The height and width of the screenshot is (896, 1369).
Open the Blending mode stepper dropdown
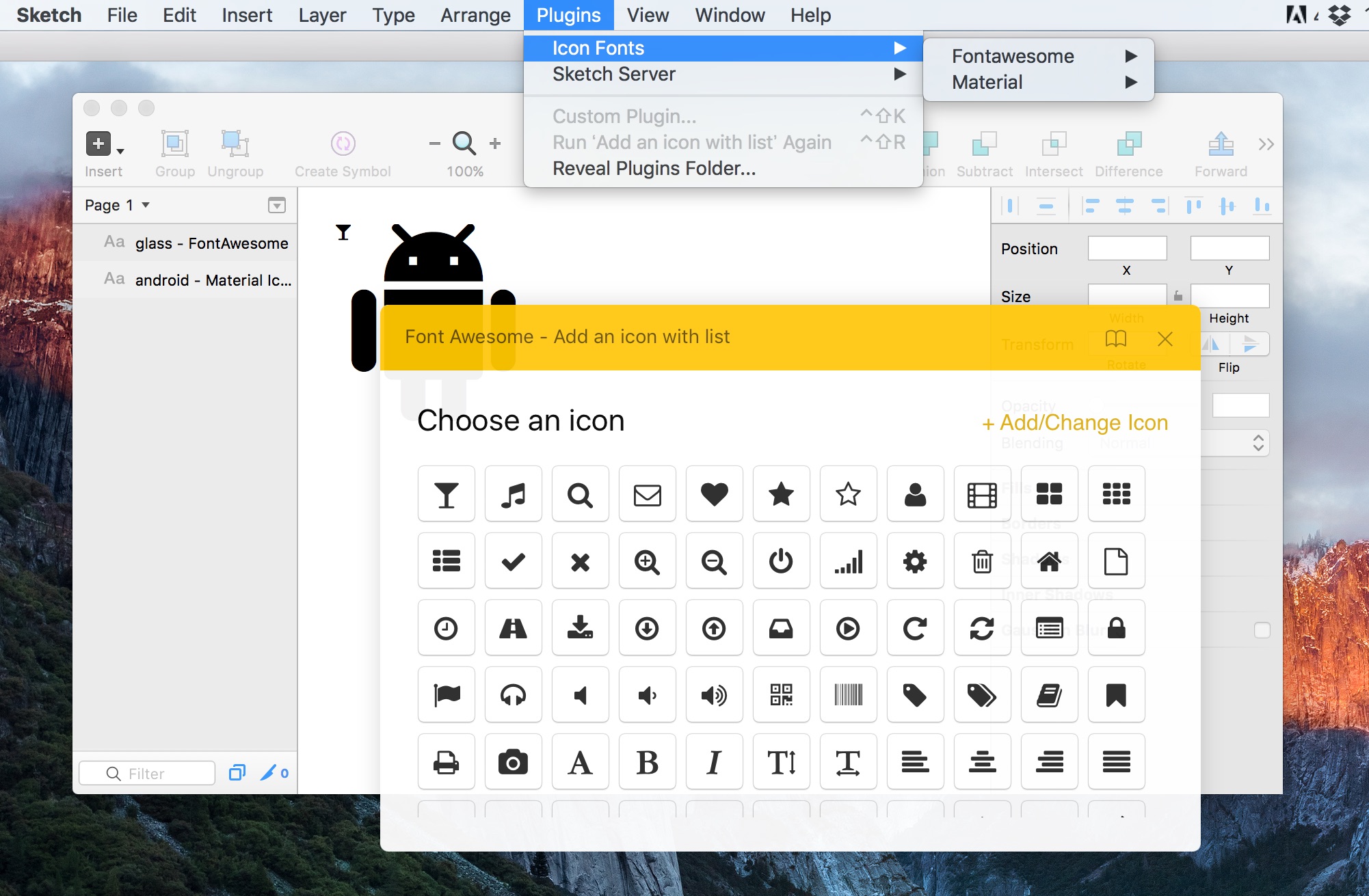[x=1258, y=443]
